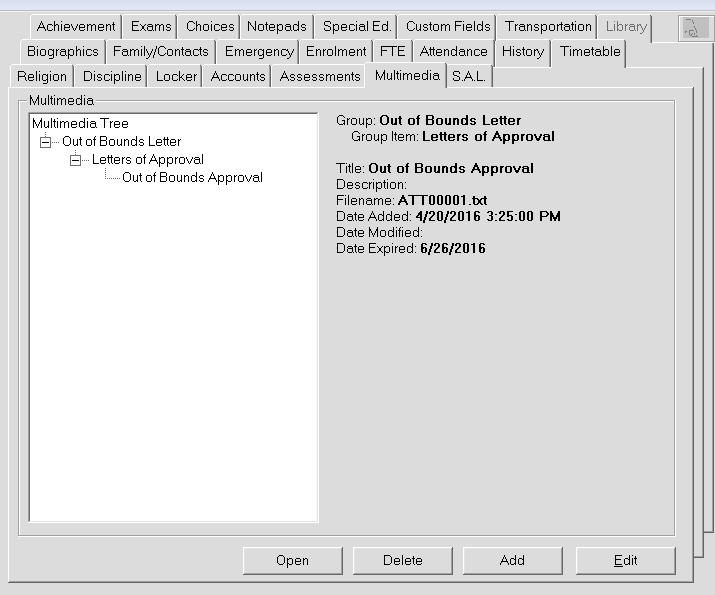Delete the selected multimedia item
This screenshot has height=595, width=715.
[402, 560]
